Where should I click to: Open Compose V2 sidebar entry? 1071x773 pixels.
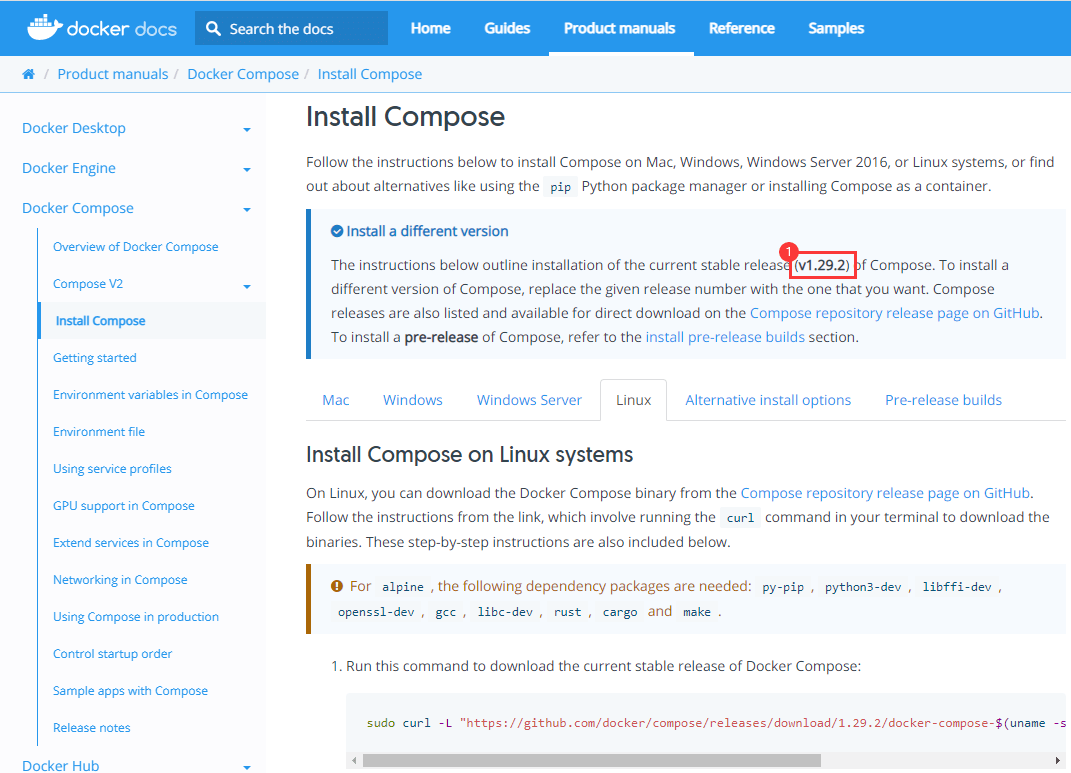(88, 283)
